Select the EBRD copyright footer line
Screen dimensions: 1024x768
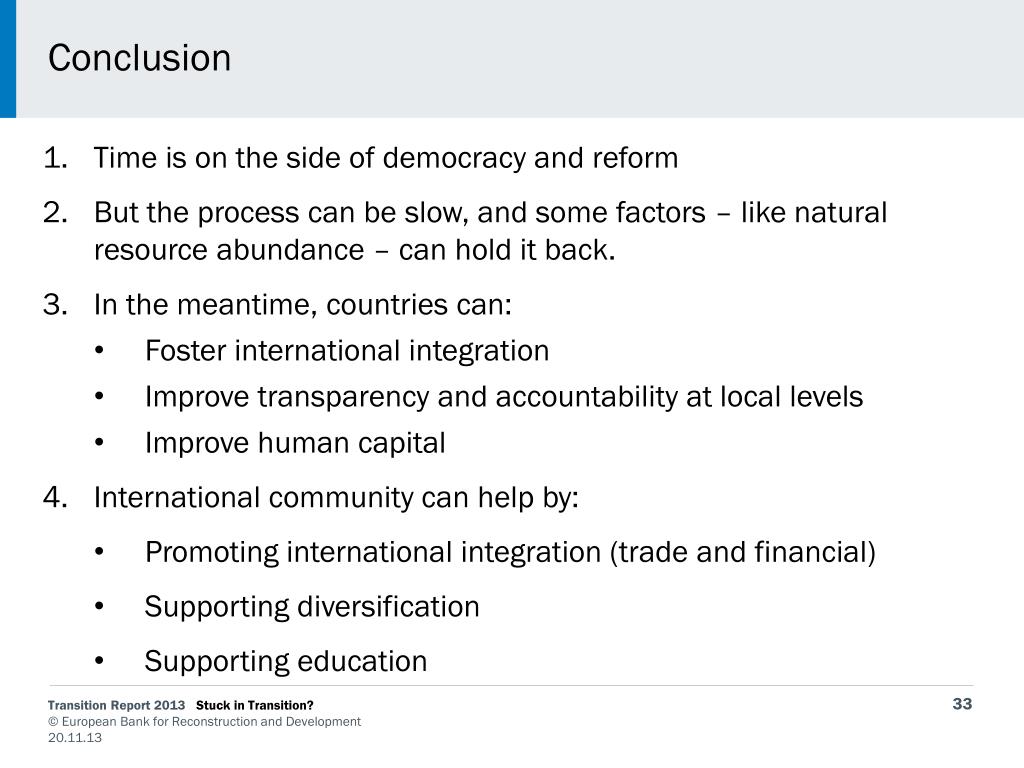204,722
